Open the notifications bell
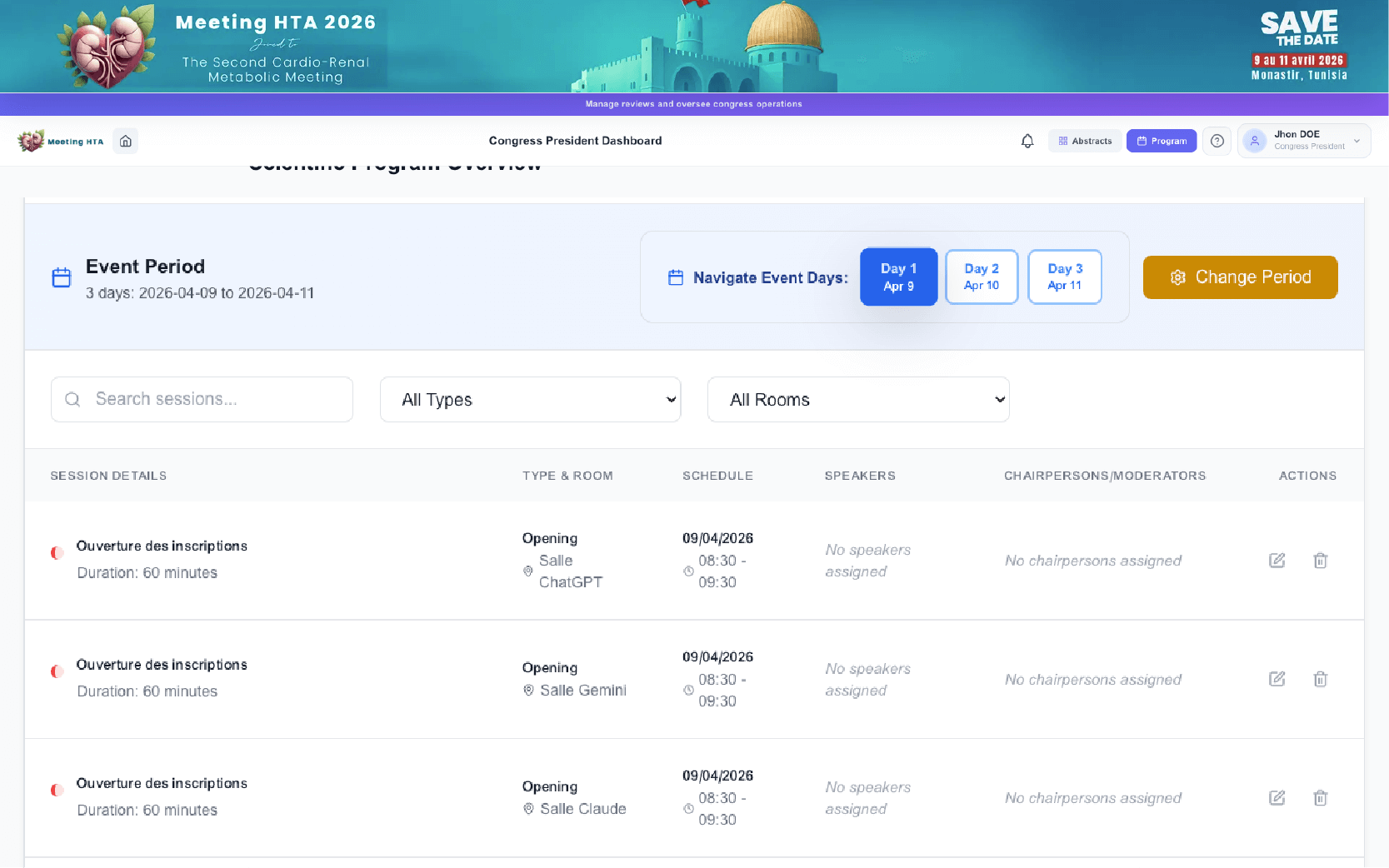 1027,141
